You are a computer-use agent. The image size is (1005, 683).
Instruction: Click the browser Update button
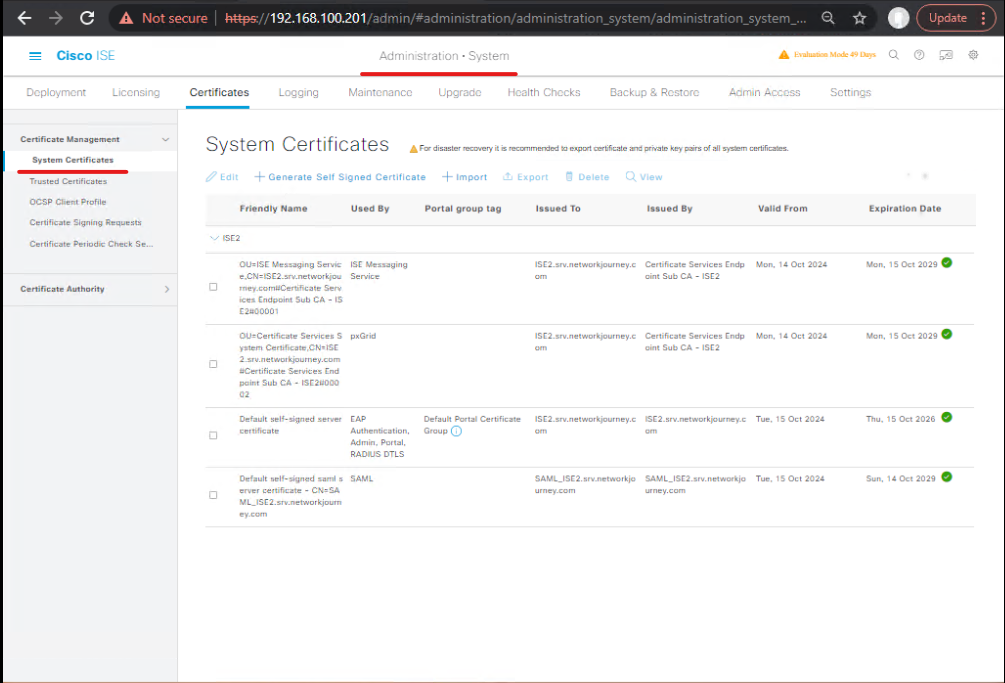pyautogui.click(x=947, y=18)
